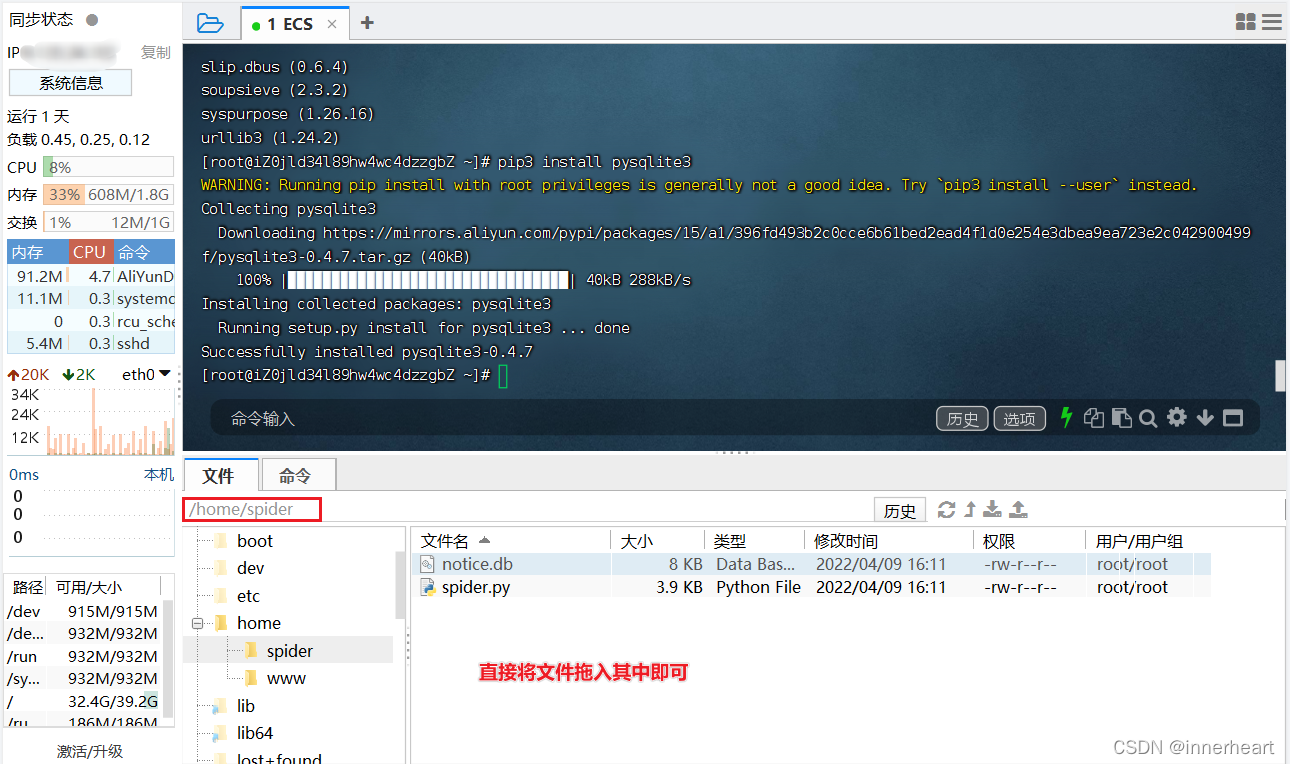
Task: Click the sync status indicator dot
Action: coord(92,20)
